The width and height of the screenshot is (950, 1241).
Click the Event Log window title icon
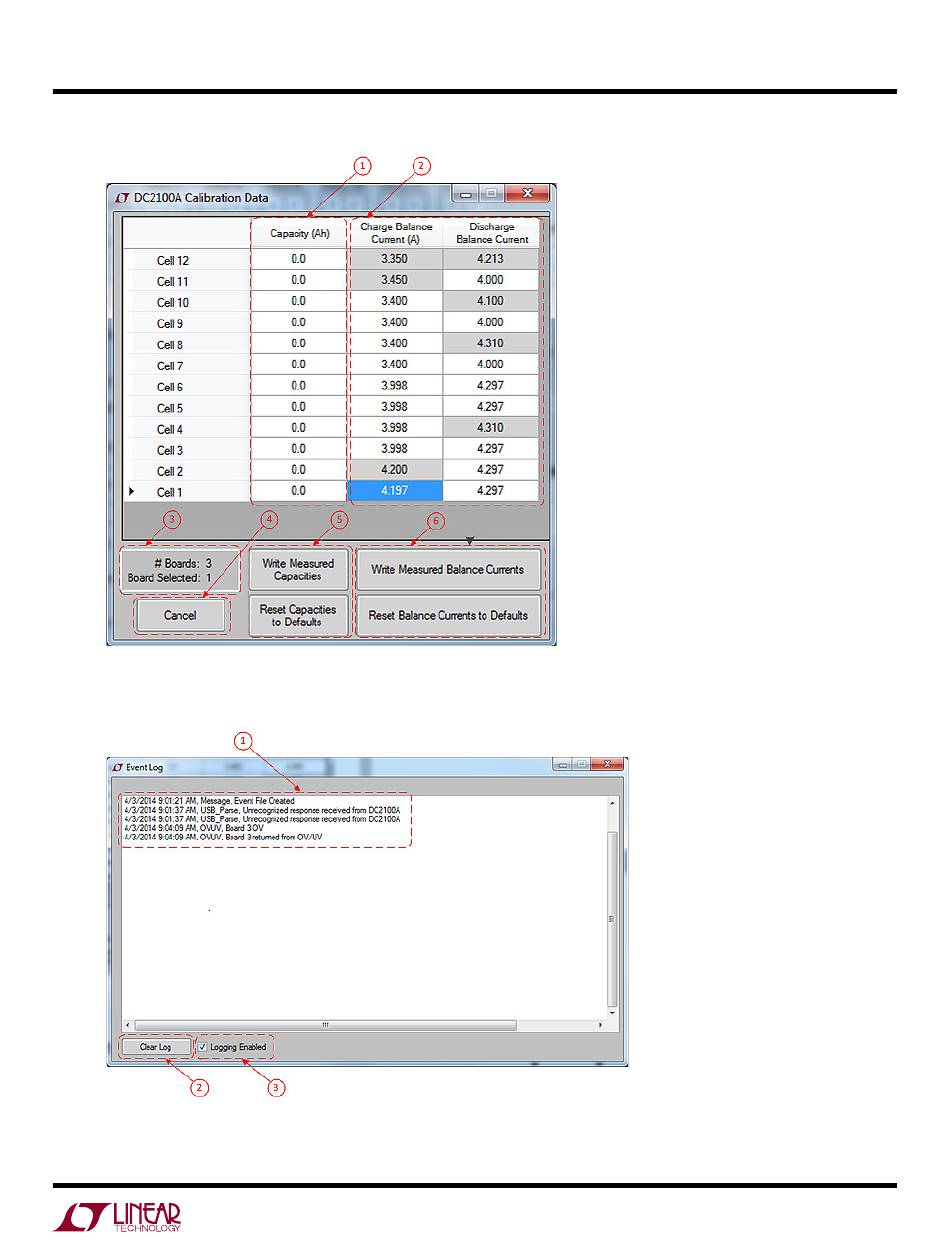(x=116, y=767)
